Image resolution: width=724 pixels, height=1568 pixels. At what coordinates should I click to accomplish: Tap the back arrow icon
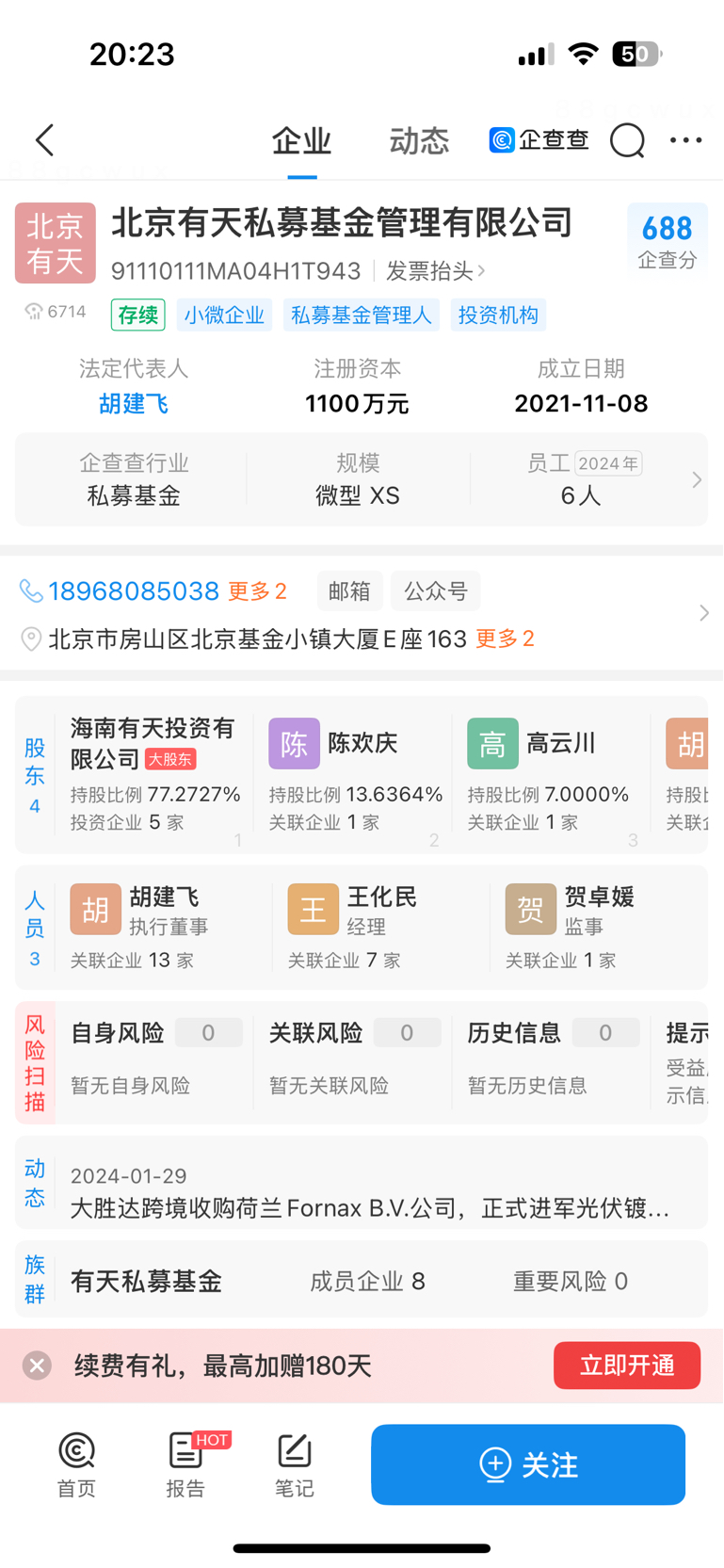44,140
